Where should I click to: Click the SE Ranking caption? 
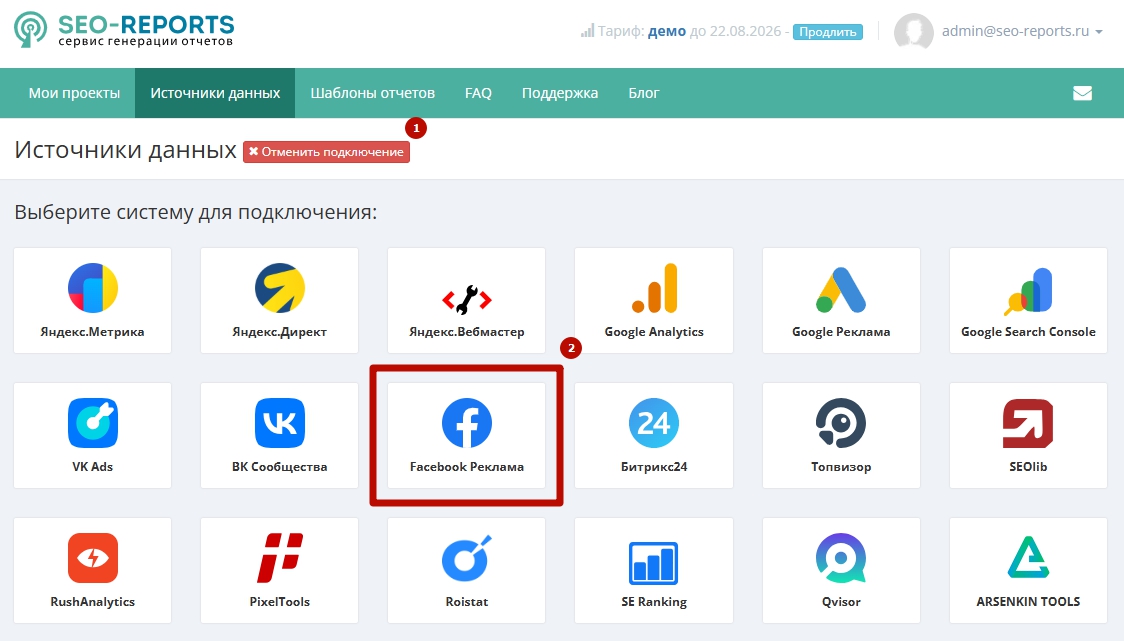(654, 602)
